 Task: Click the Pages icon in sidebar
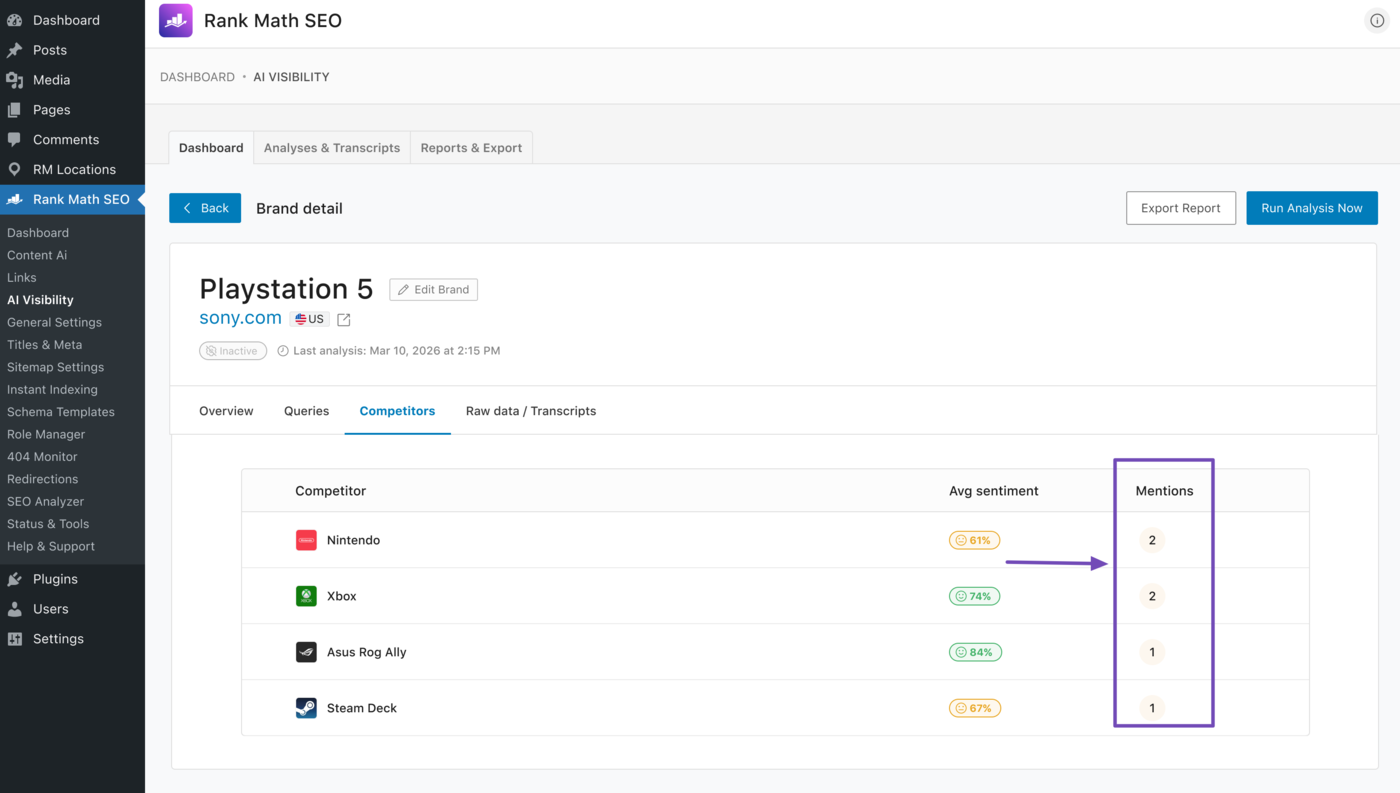[x=15, y=110]
